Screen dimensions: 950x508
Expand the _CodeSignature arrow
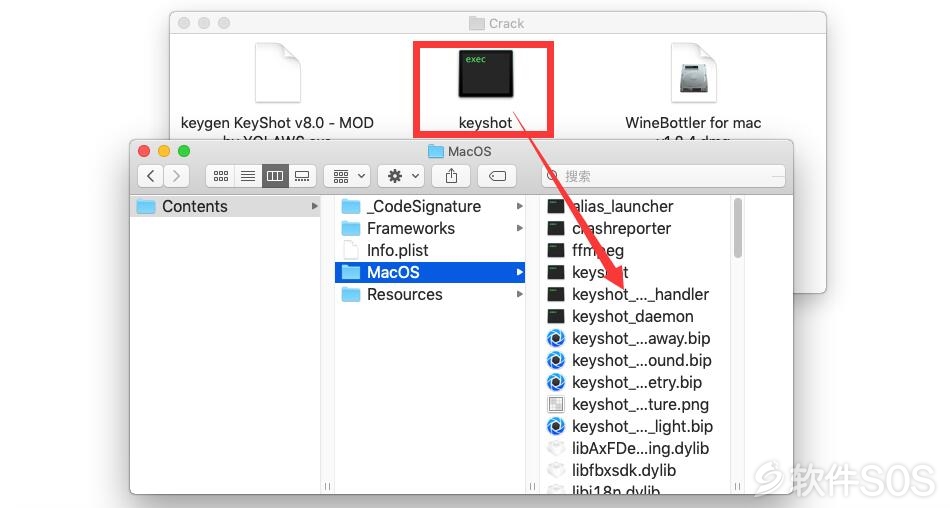point(519,206)
